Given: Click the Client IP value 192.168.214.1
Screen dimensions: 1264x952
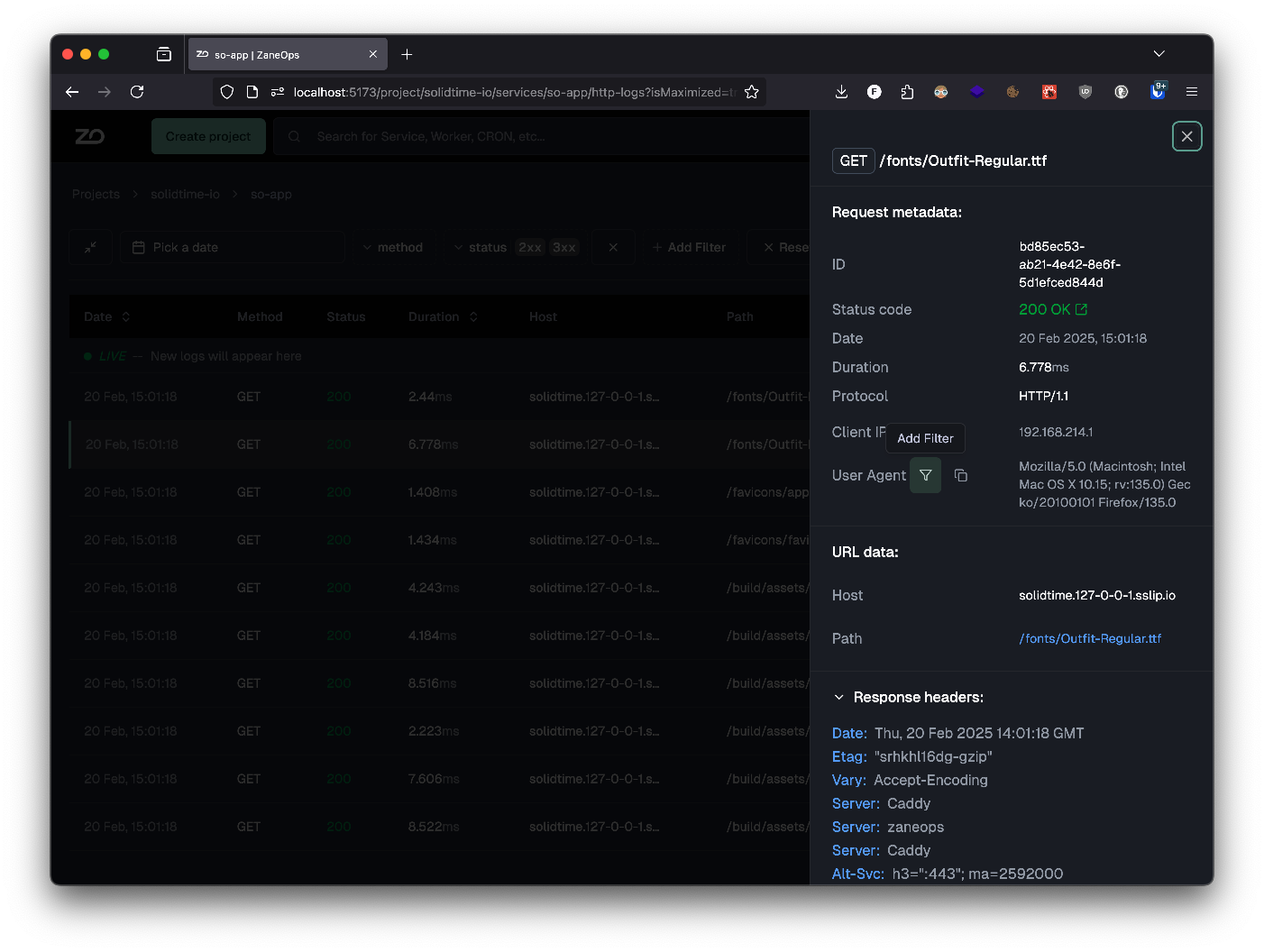Looking at the screenshot, I should click(x=1056, y=432).
